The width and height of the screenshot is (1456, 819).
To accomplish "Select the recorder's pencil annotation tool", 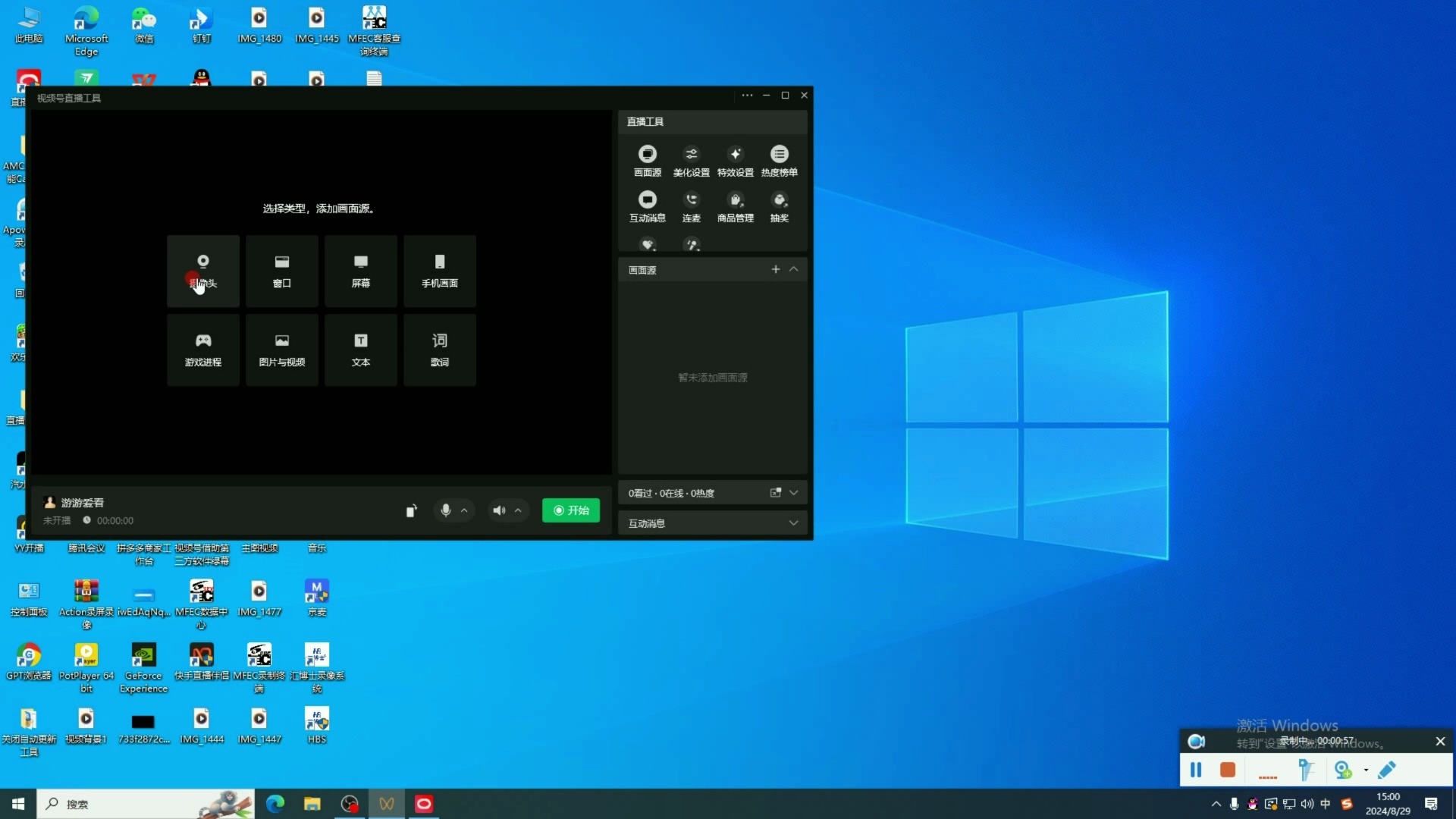I will pyautogui.click(x=1387, y=770).
